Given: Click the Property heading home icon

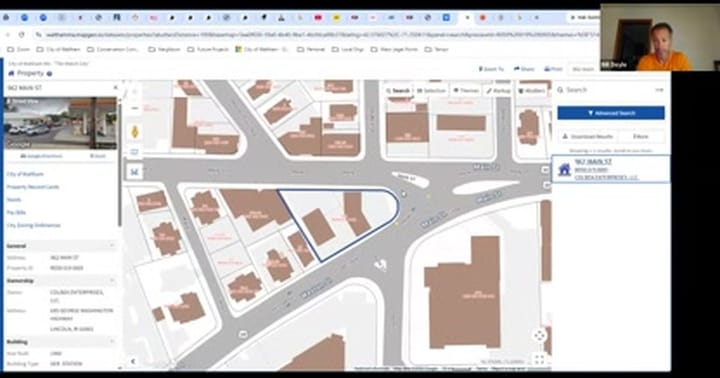Looking at the screenshot, I should 11,73.
